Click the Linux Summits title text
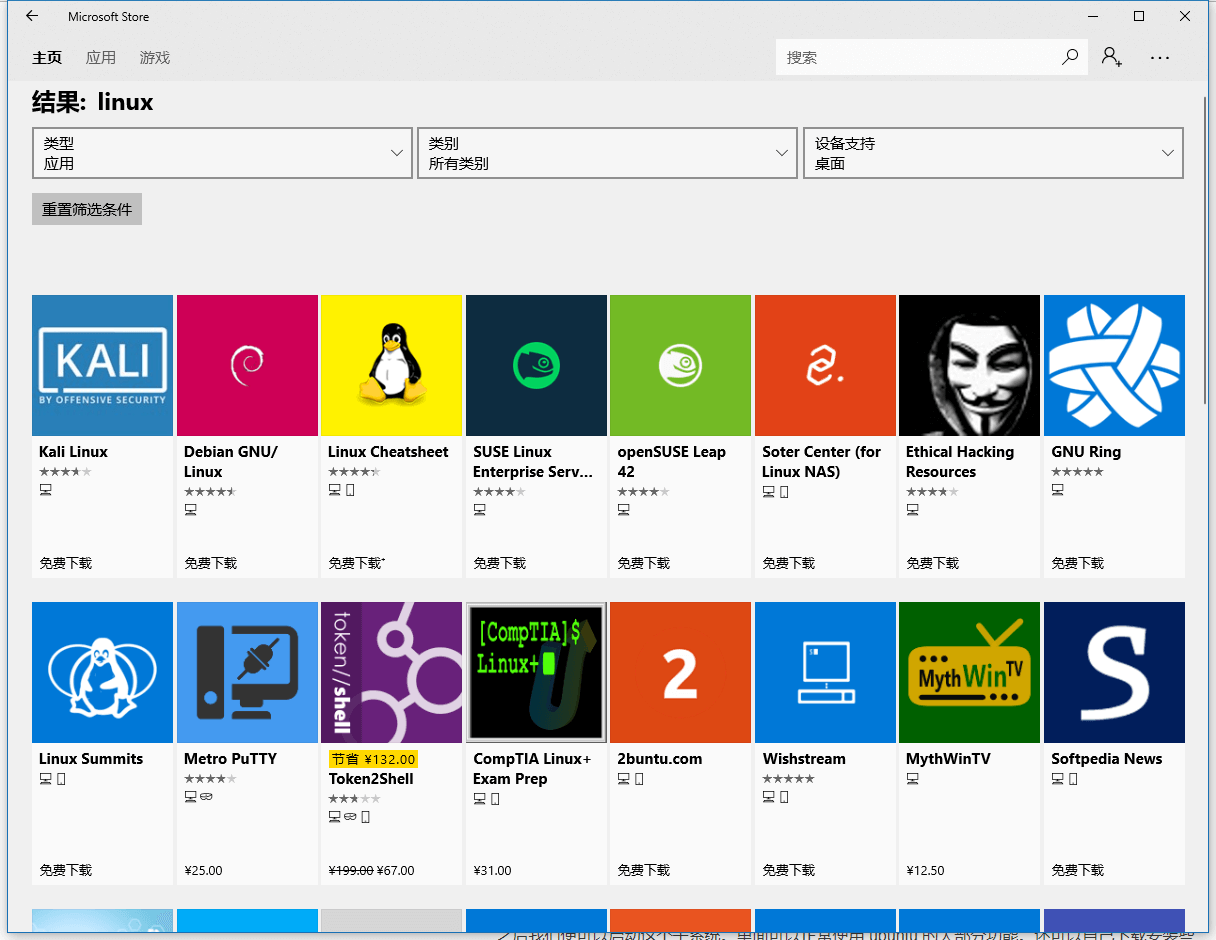 [91, 759]
